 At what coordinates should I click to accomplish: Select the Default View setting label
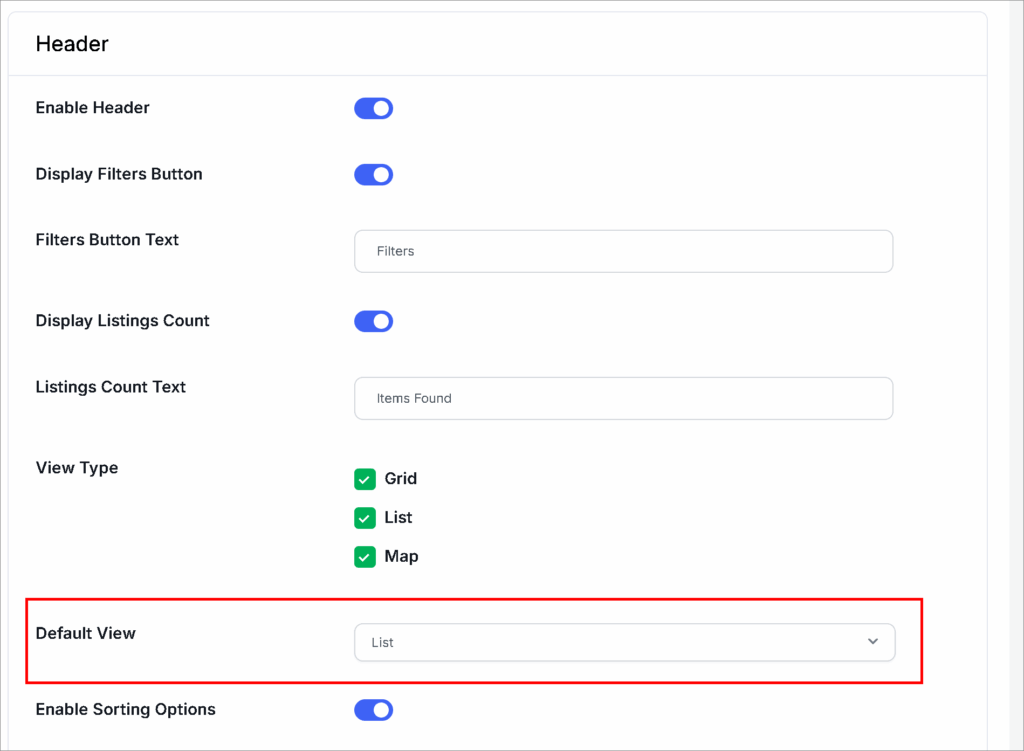click(x=85, y=633)
